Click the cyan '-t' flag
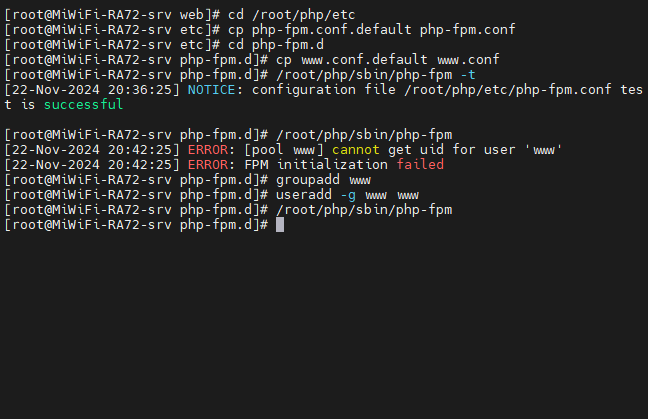 coord(468,75)
